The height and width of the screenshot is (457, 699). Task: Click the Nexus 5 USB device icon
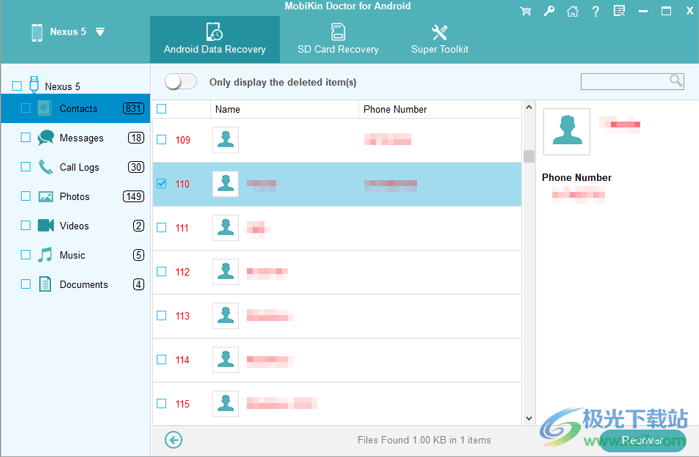tap(34, 85)
